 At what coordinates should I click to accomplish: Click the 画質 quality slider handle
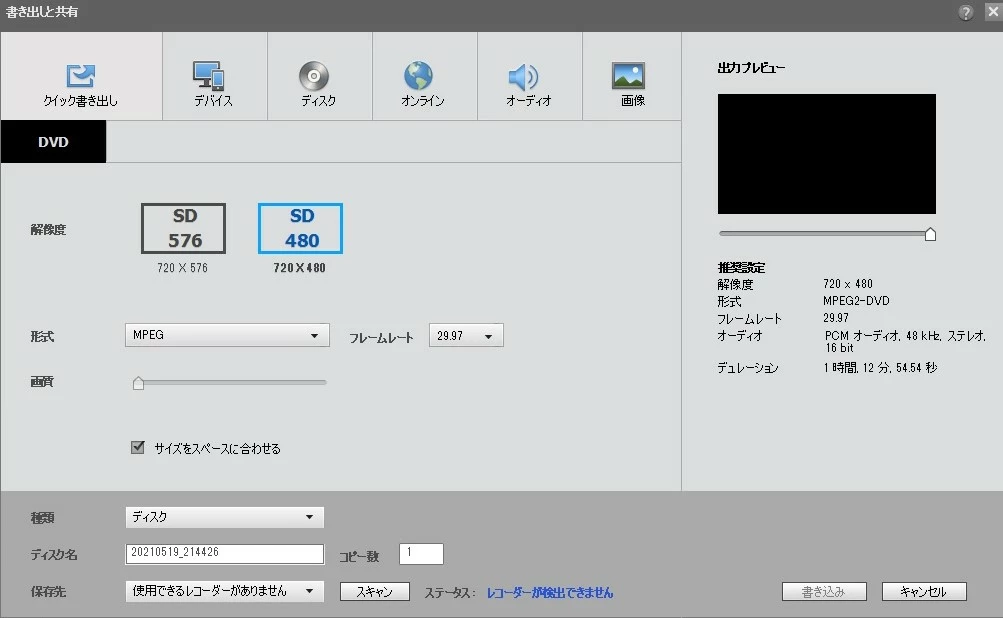[138, 383]
